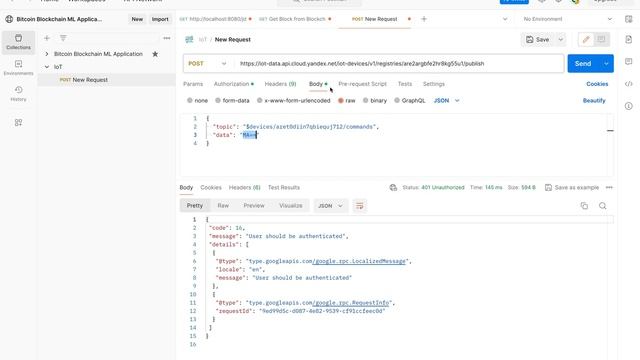Expand the Bitcoin Blockchain ML Application collection
This screenshot has width=640, height=360.
(47, 54)
